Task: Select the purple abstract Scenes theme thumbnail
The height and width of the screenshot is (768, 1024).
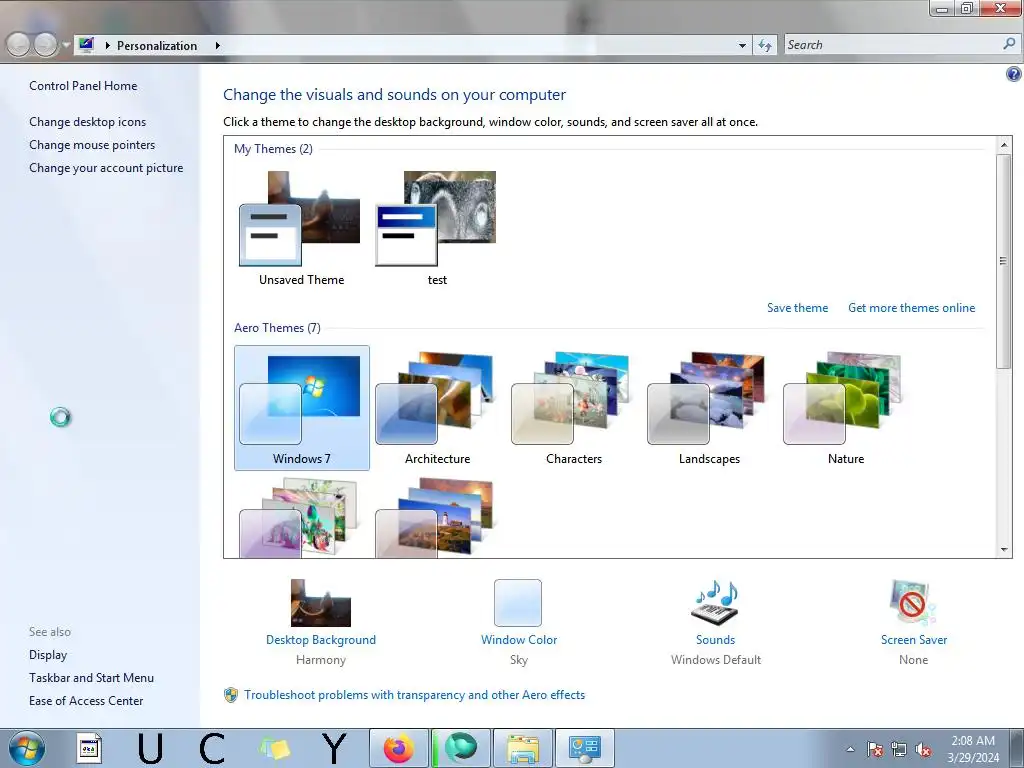Action: tap(300, 519)
